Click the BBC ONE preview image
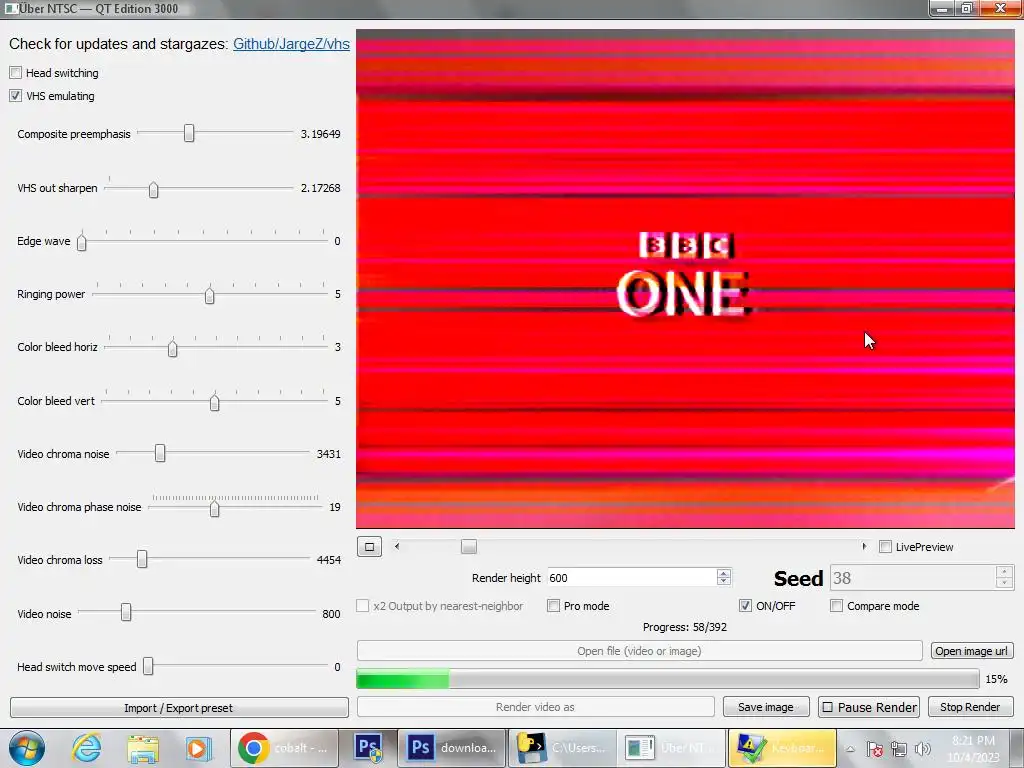Screen dimensions: 1024x768 click(x=685, y=279)
